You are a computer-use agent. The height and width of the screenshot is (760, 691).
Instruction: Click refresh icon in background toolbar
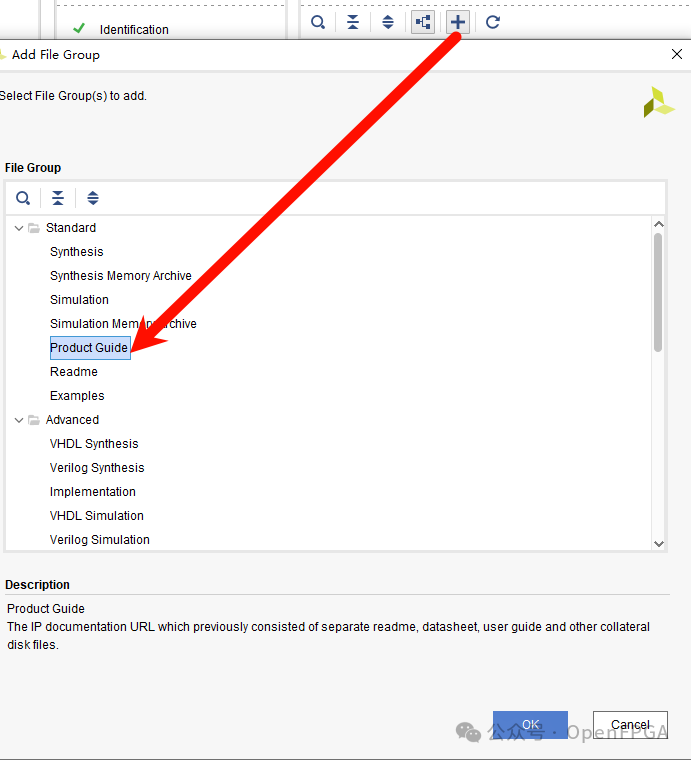coord(493,22)
